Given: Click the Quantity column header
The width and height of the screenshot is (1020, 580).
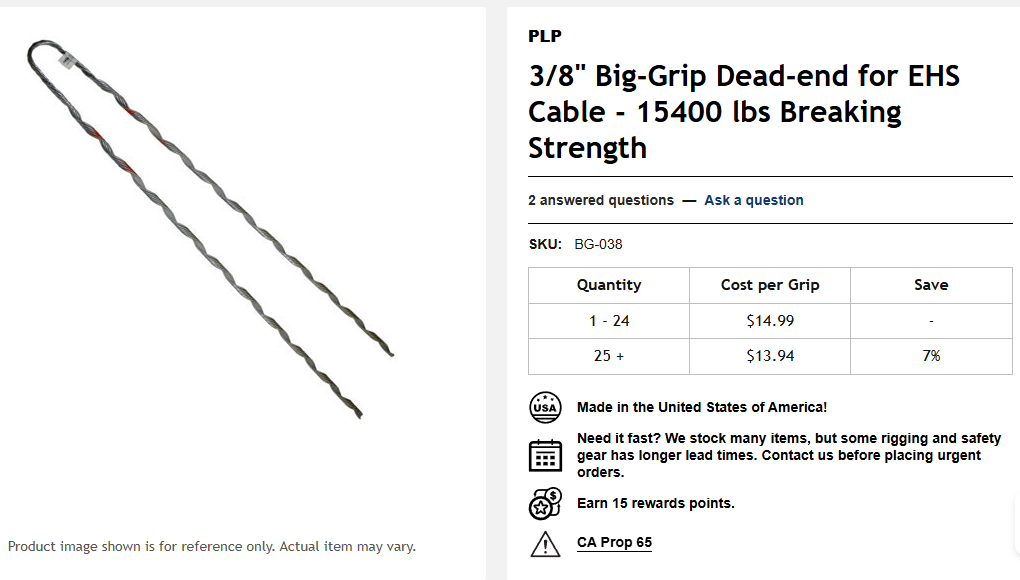Looking at the screenshot, I should (609, 285).
